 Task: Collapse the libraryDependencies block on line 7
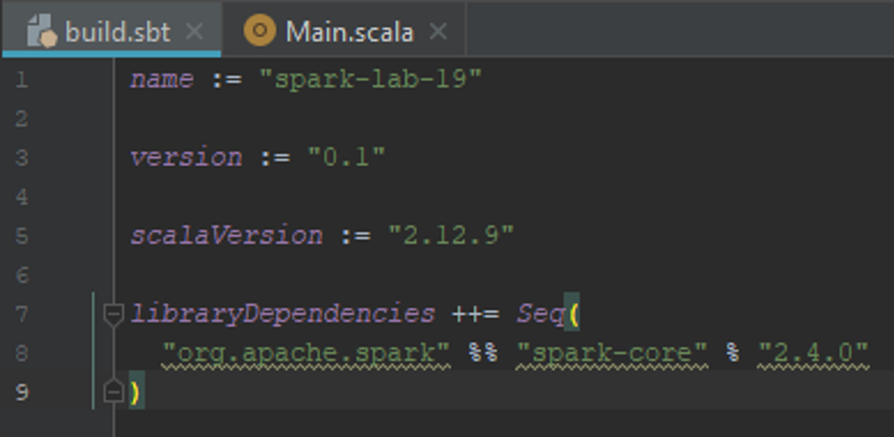pyautogui.click(x=113, y=314)
